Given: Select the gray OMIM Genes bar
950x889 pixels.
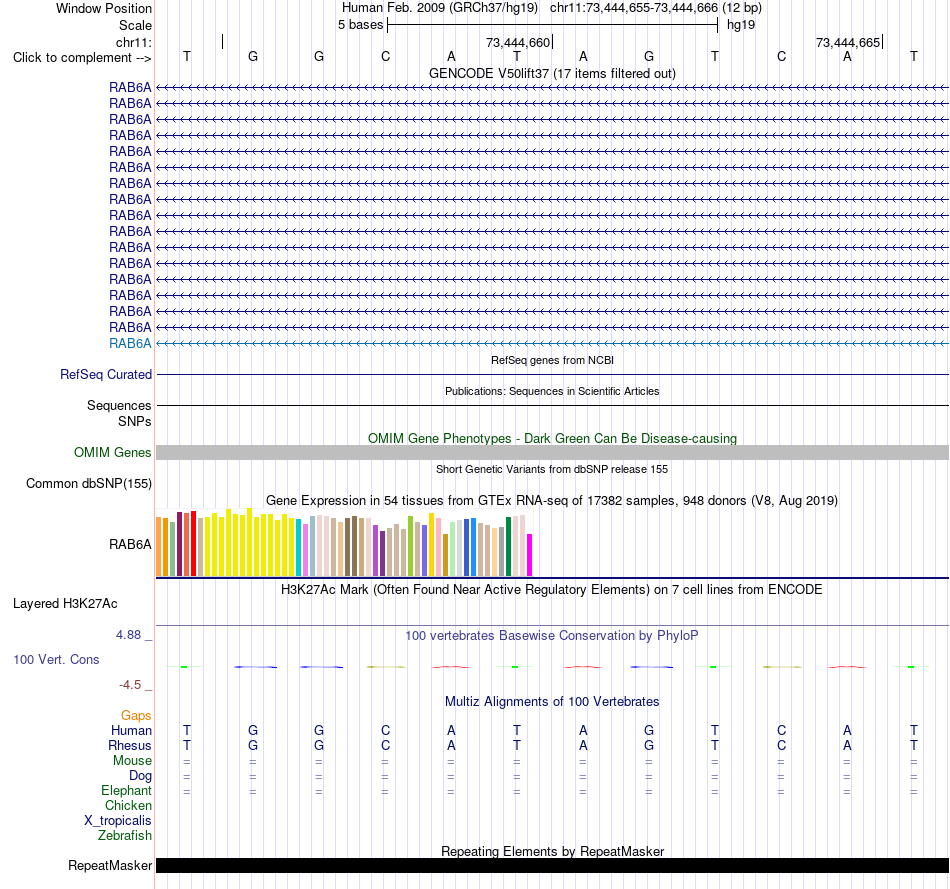Looking at the screenshot, I should click(552, 453).
